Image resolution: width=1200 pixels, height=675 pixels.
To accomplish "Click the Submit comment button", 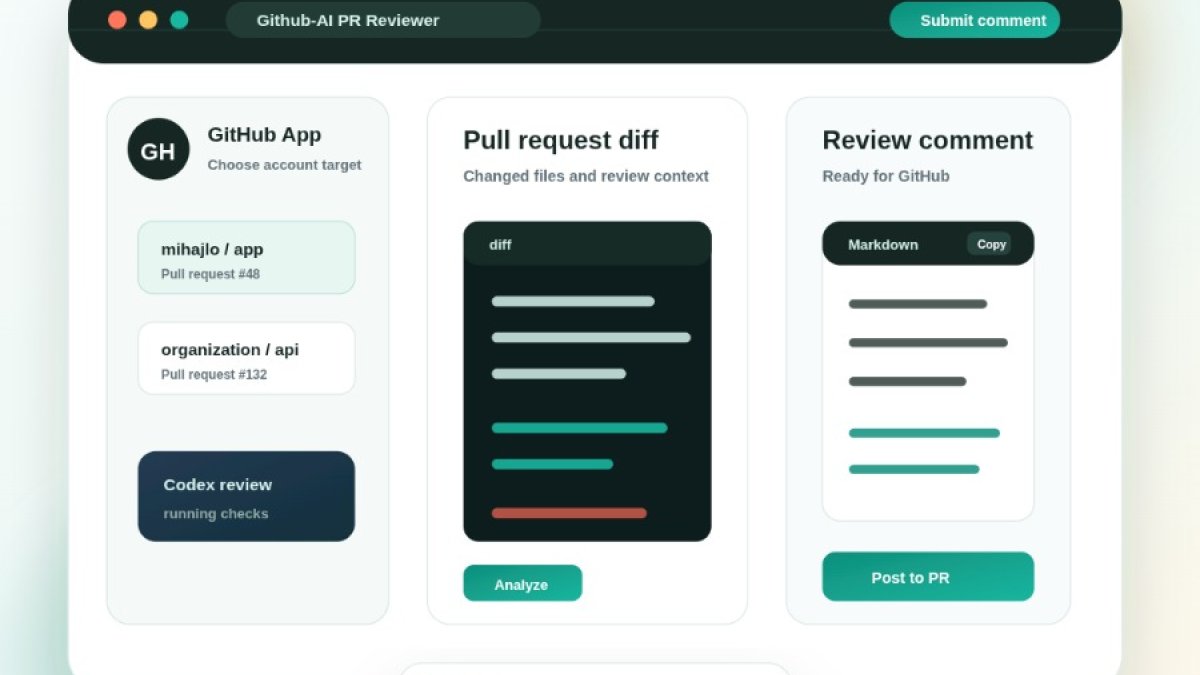I will coord(974,20).
